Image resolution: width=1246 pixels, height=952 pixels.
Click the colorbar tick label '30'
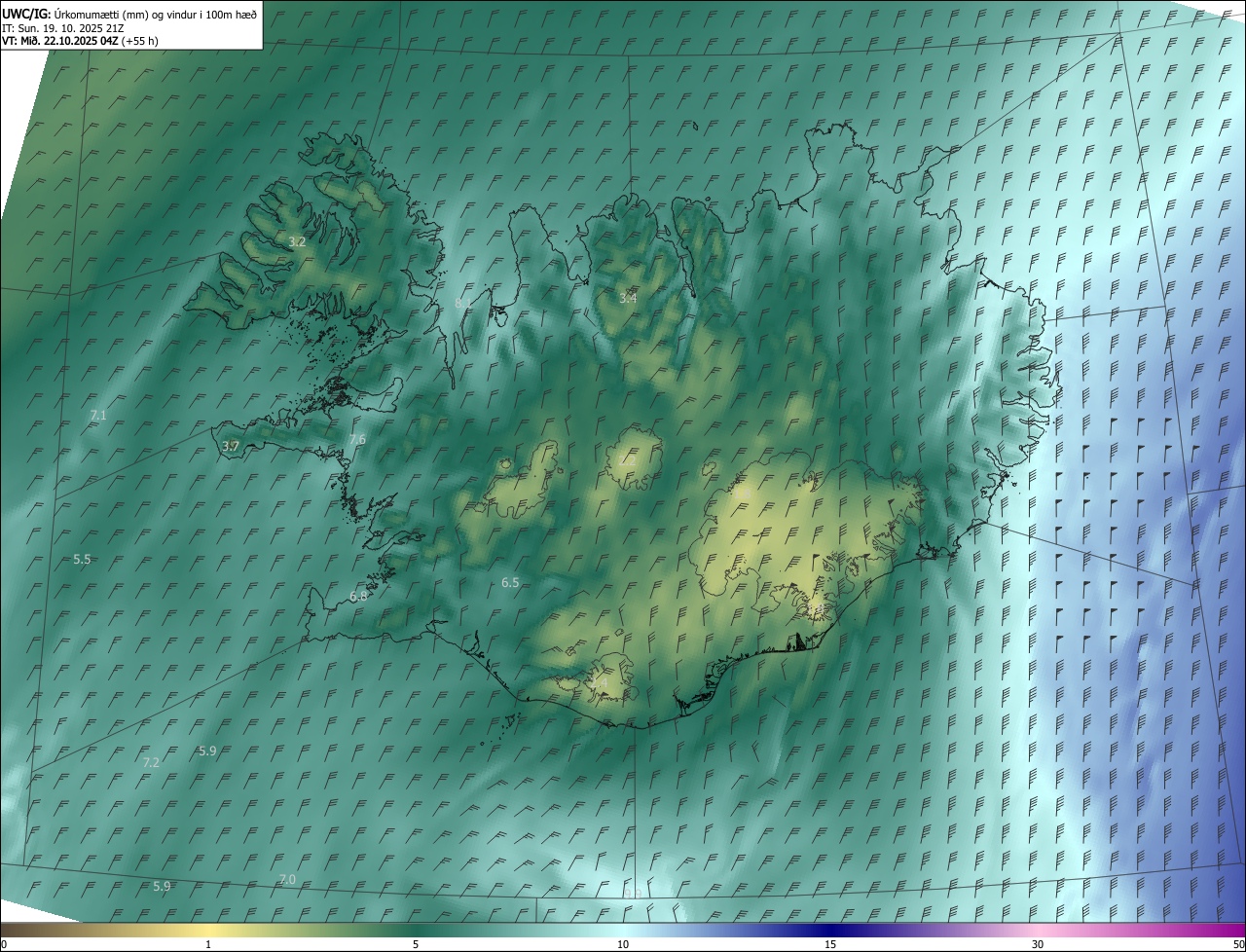[1038, 945]
